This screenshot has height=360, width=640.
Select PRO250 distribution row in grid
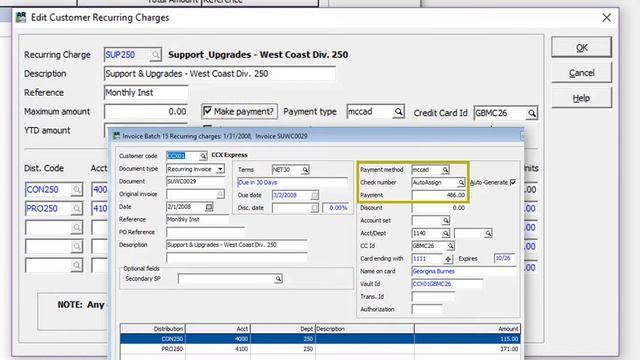click(320, 349)
